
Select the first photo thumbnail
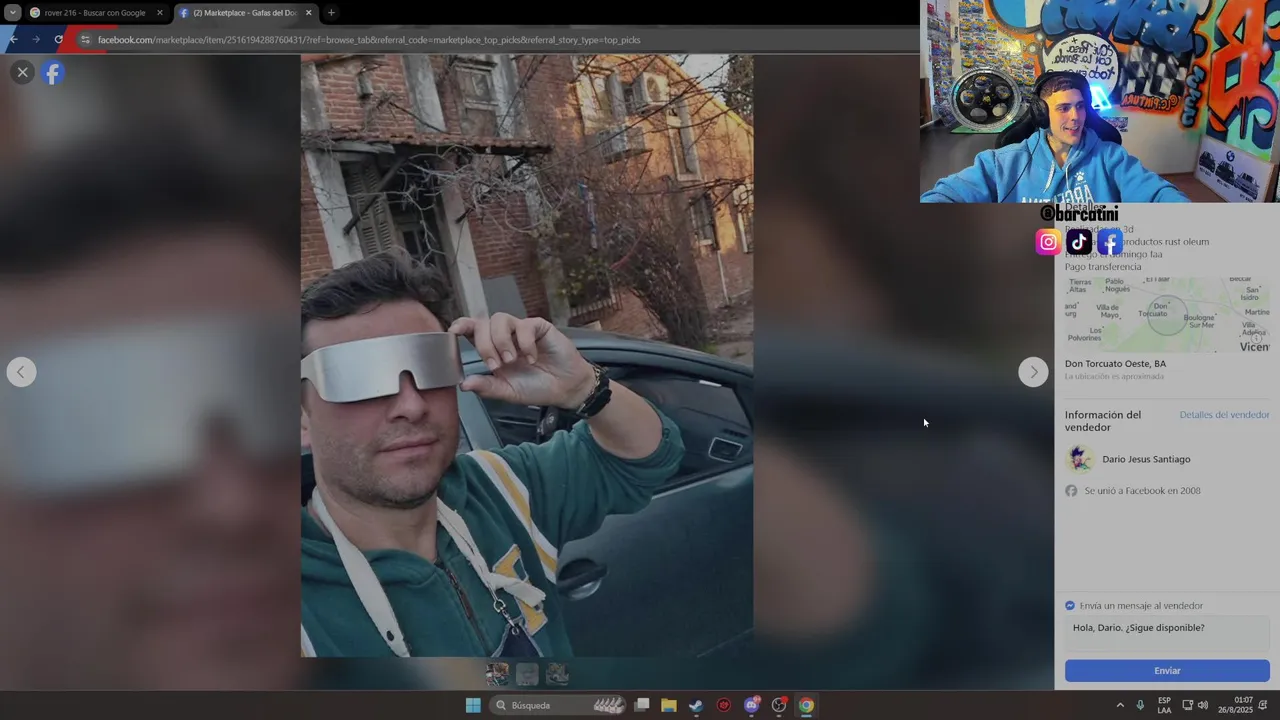(497, 674)
